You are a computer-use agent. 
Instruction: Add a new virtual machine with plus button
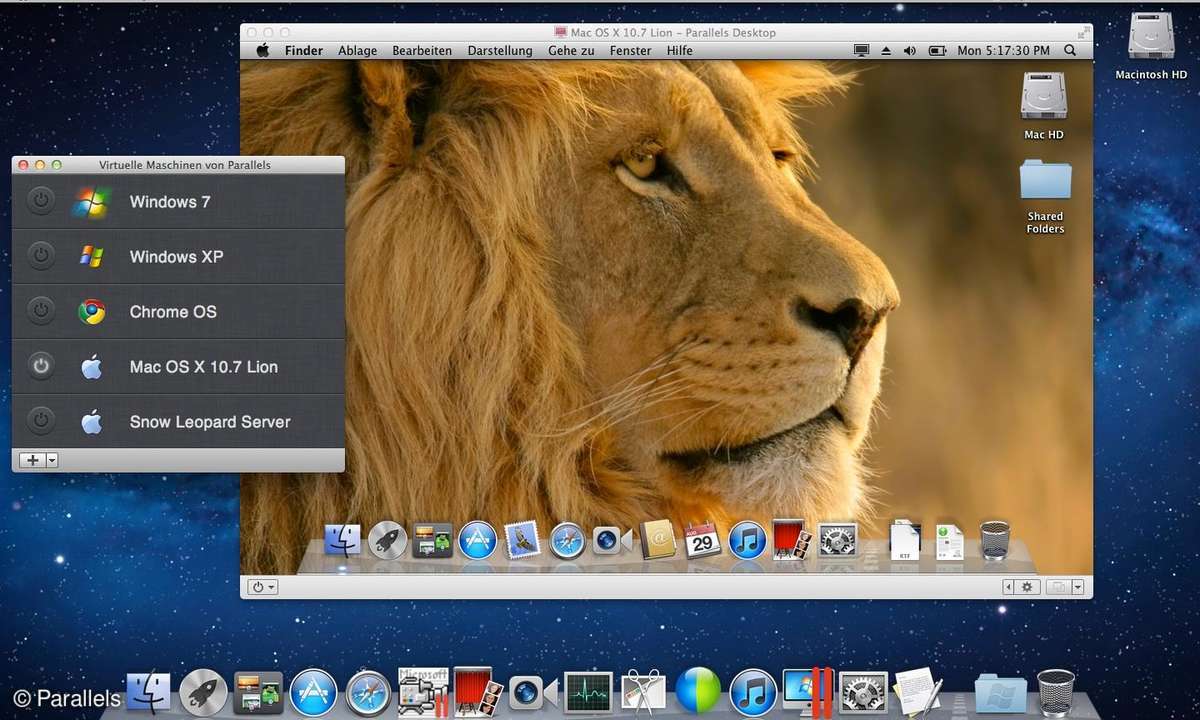33,460
